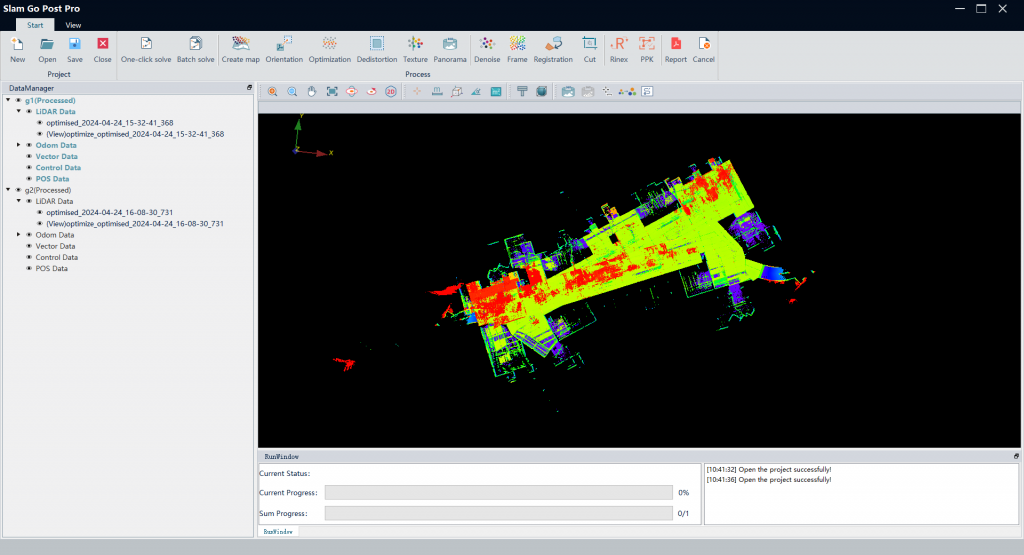
Task: Activate the pan hand tool in viewer toolbar
Action: click(x=312, y=91)
